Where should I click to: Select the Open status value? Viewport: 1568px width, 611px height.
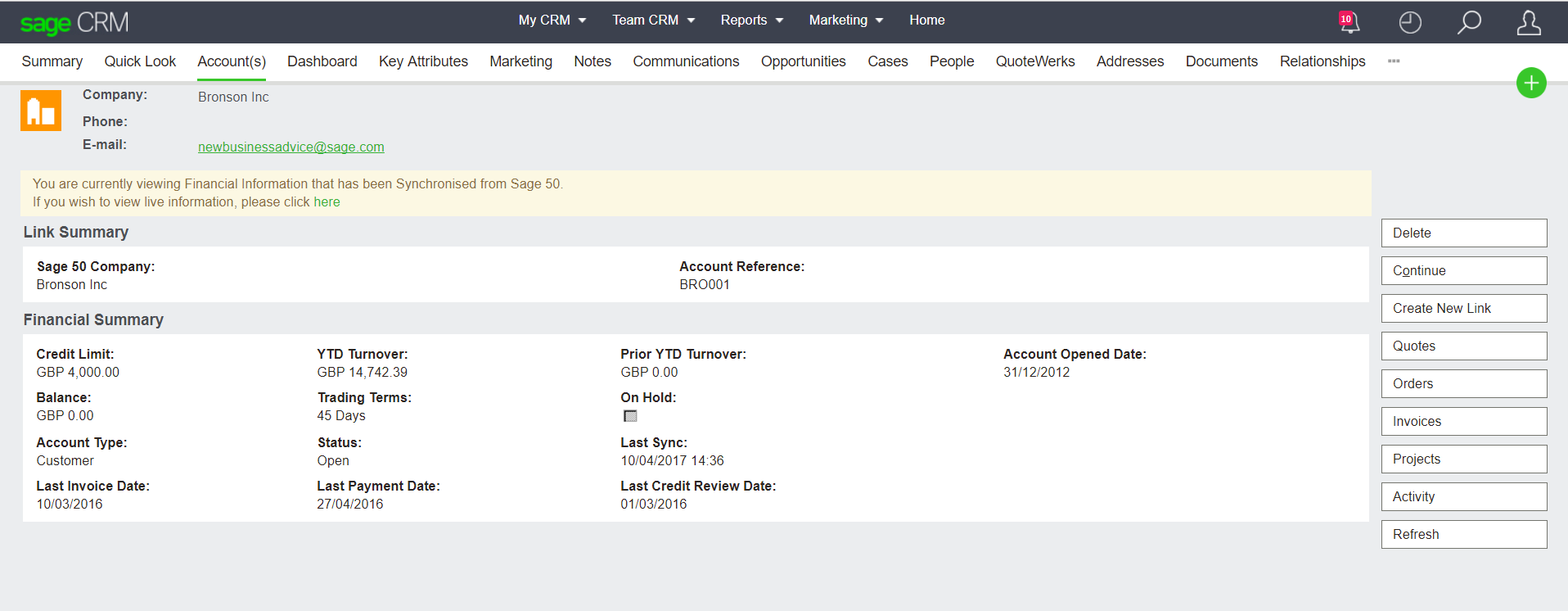click(x=333, y=461)
